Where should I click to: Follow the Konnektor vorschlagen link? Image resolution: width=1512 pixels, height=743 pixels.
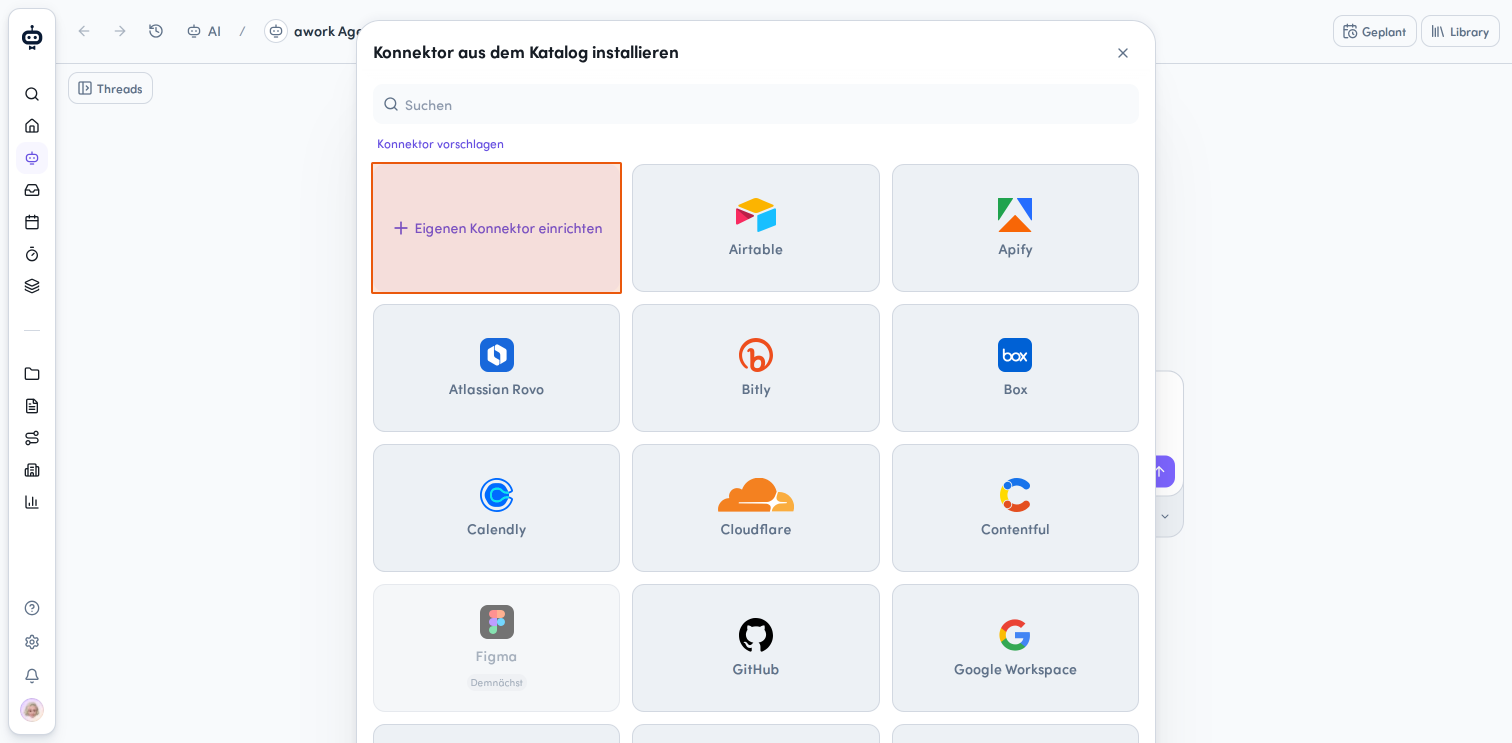tap(440, 144)
